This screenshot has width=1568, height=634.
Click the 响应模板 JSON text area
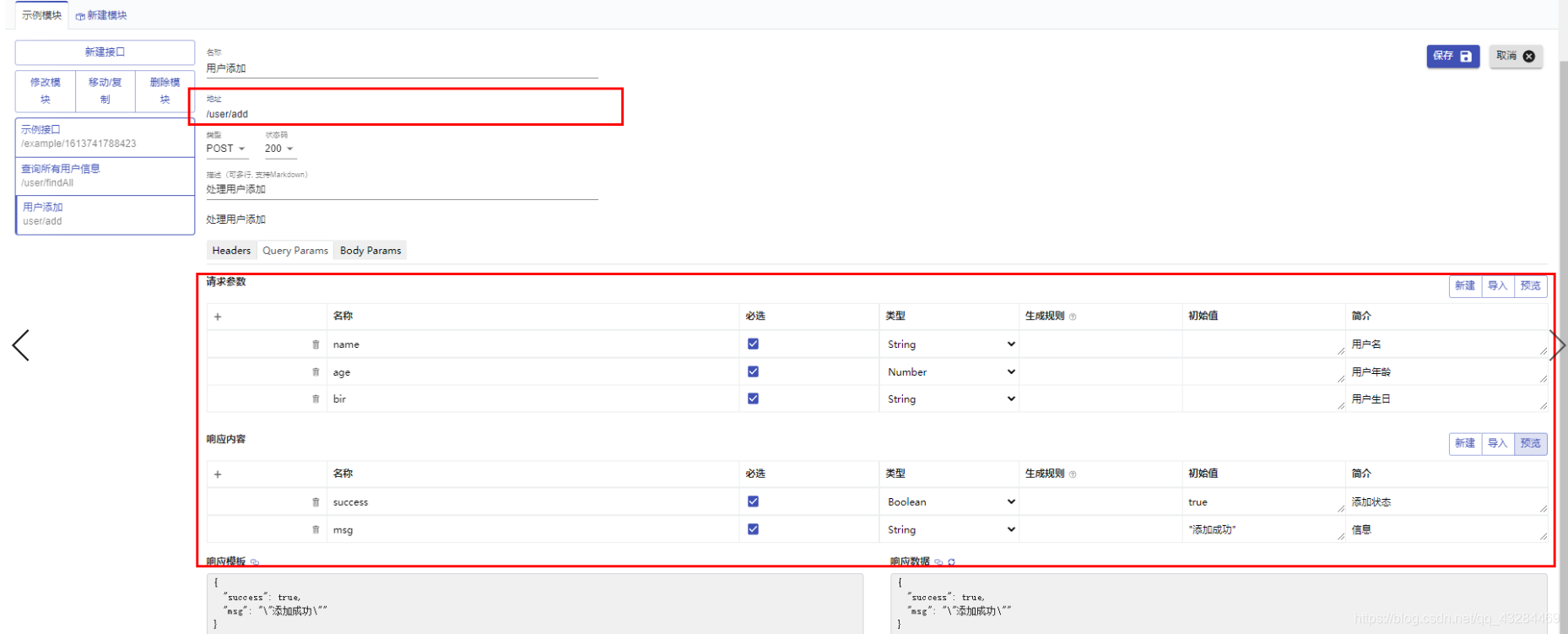click(x=535, y=604)
